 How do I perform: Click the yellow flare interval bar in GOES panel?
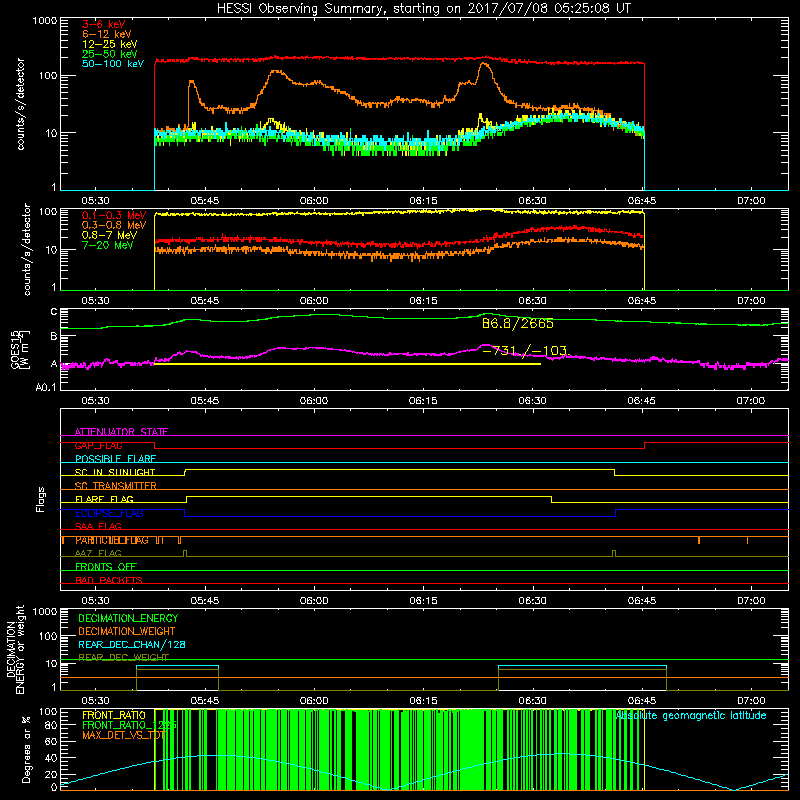coord(347,364)
